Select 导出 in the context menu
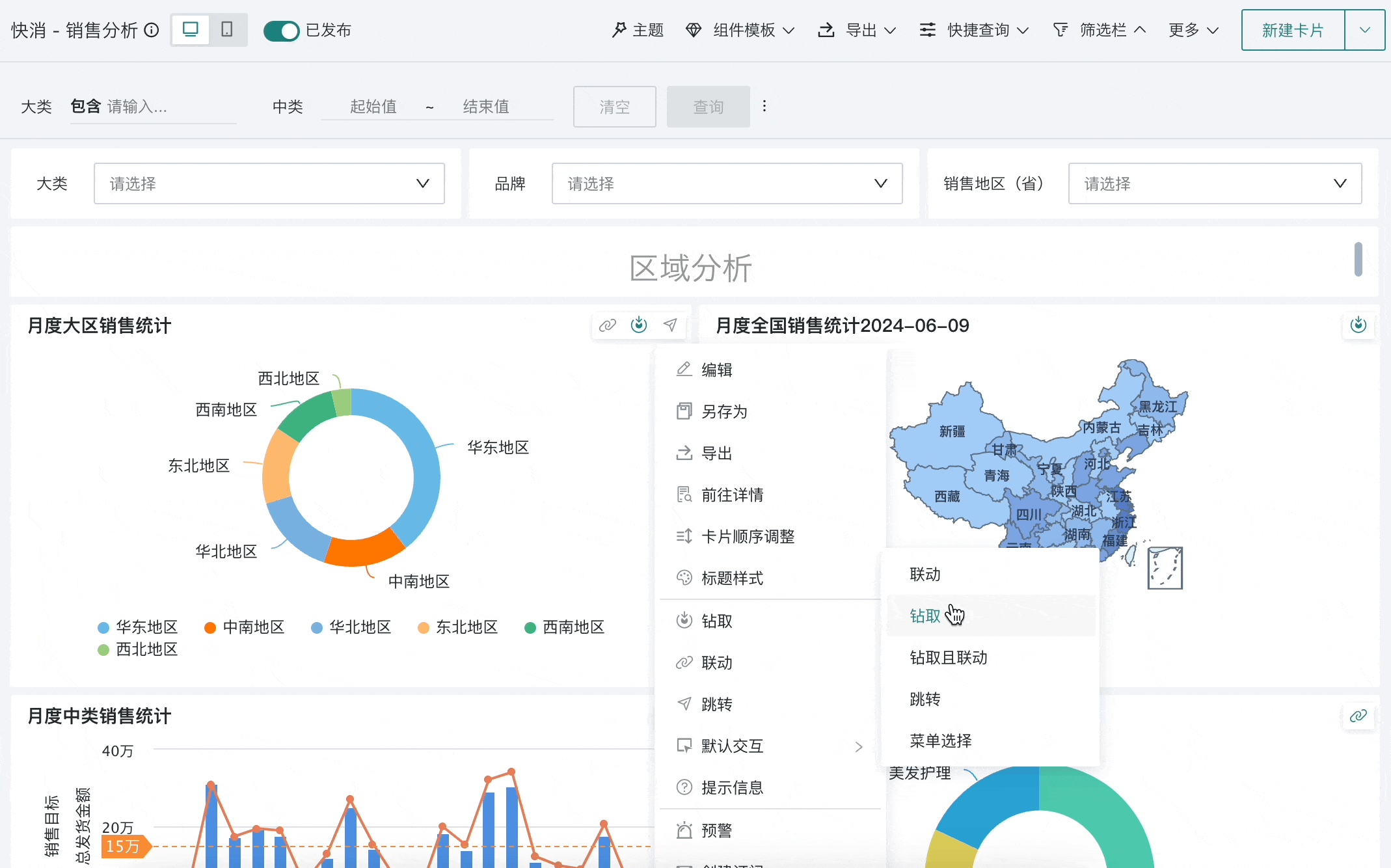This screenshot has width=1391, height=868. (770, 453)
